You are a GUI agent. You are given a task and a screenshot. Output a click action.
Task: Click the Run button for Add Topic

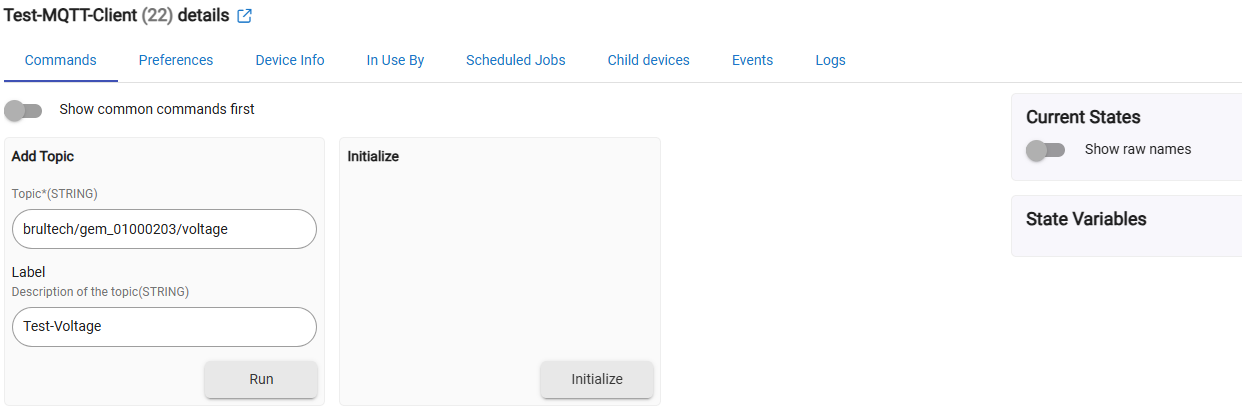tap(261, 379)
